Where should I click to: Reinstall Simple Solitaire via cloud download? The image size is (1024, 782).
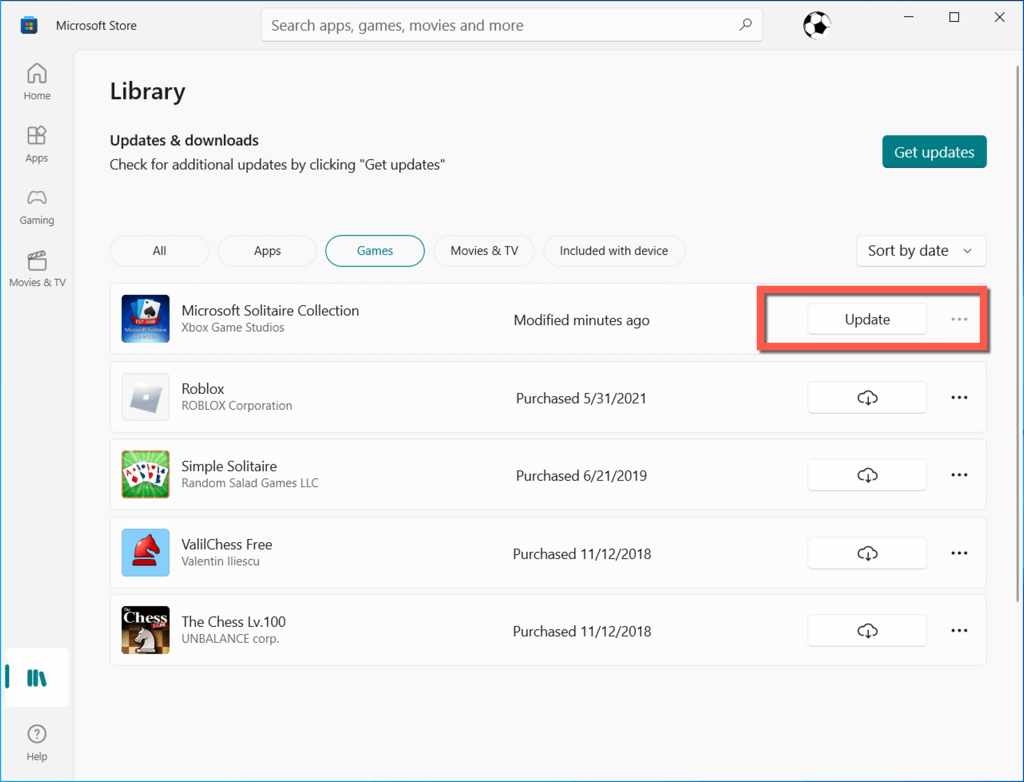point(867,476)
